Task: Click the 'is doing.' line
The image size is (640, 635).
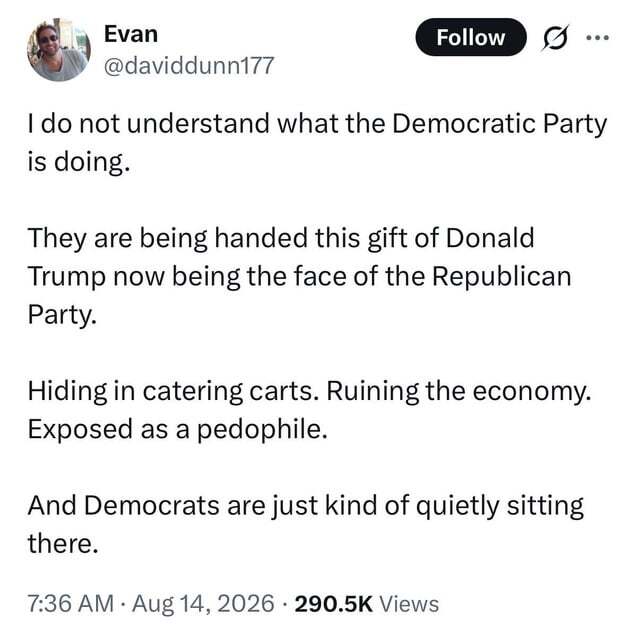Action: pyautogui.click(x=79, y=162)
